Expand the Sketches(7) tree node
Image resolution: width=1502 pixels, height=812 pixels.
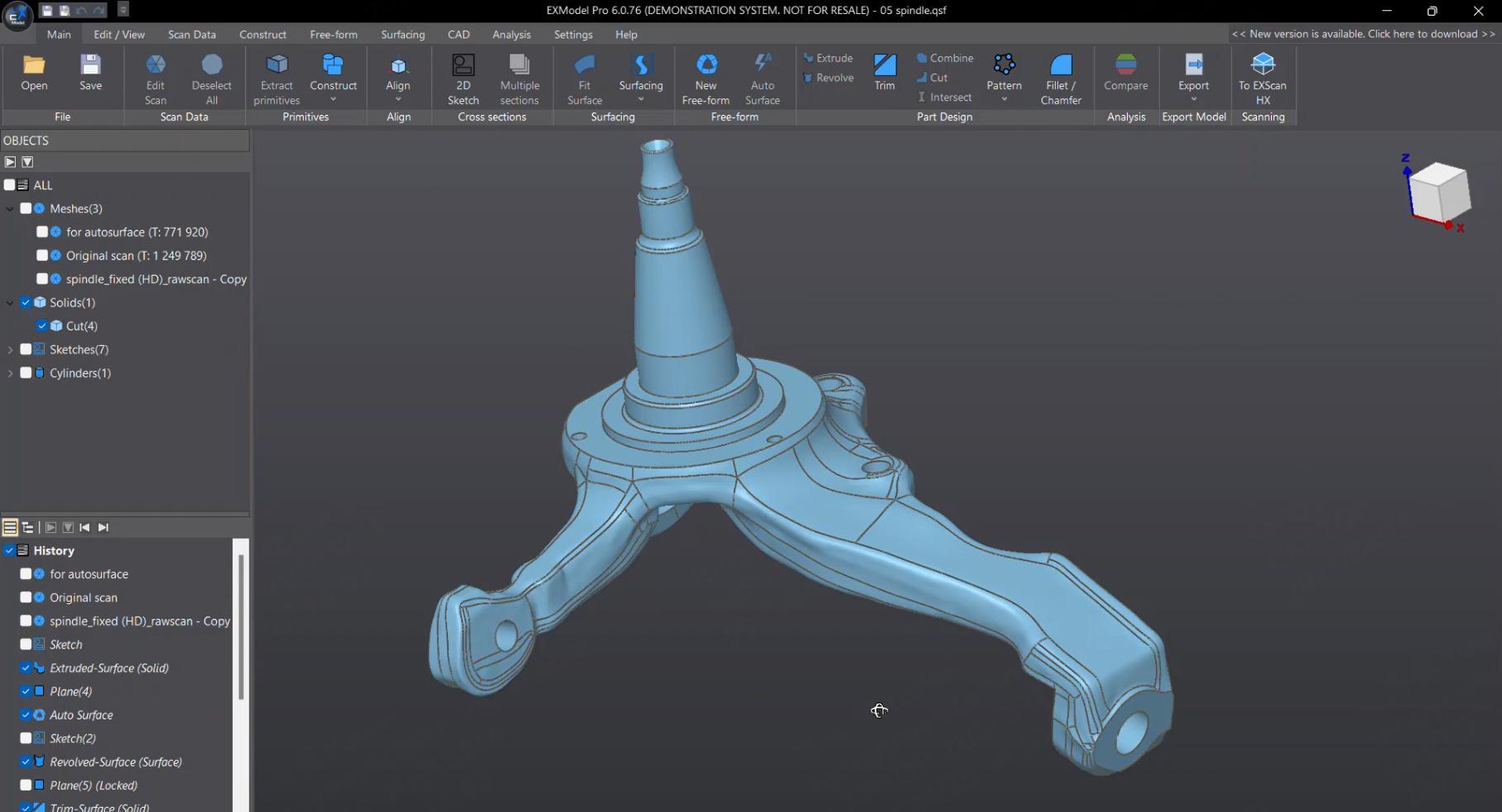pos(10,349)
